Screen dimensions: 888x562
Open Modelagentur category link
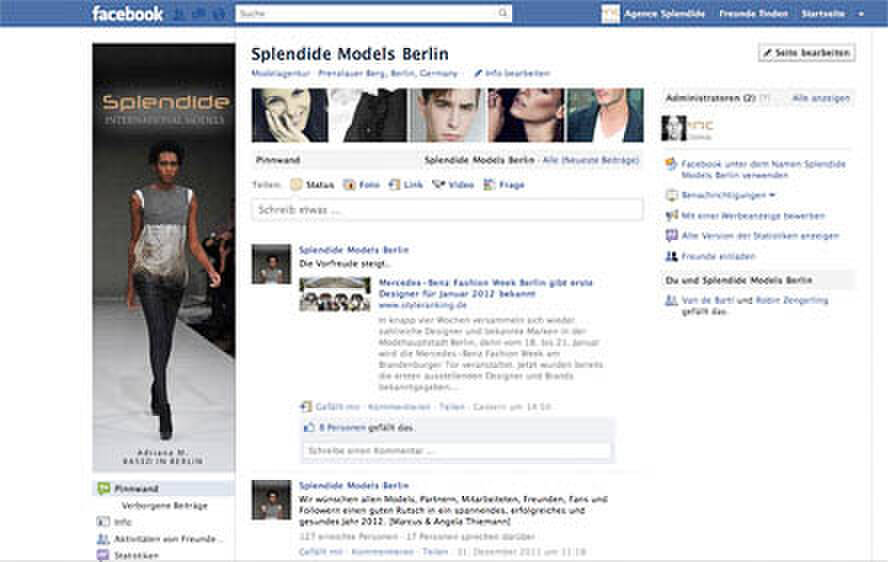(x=281, y=73)
